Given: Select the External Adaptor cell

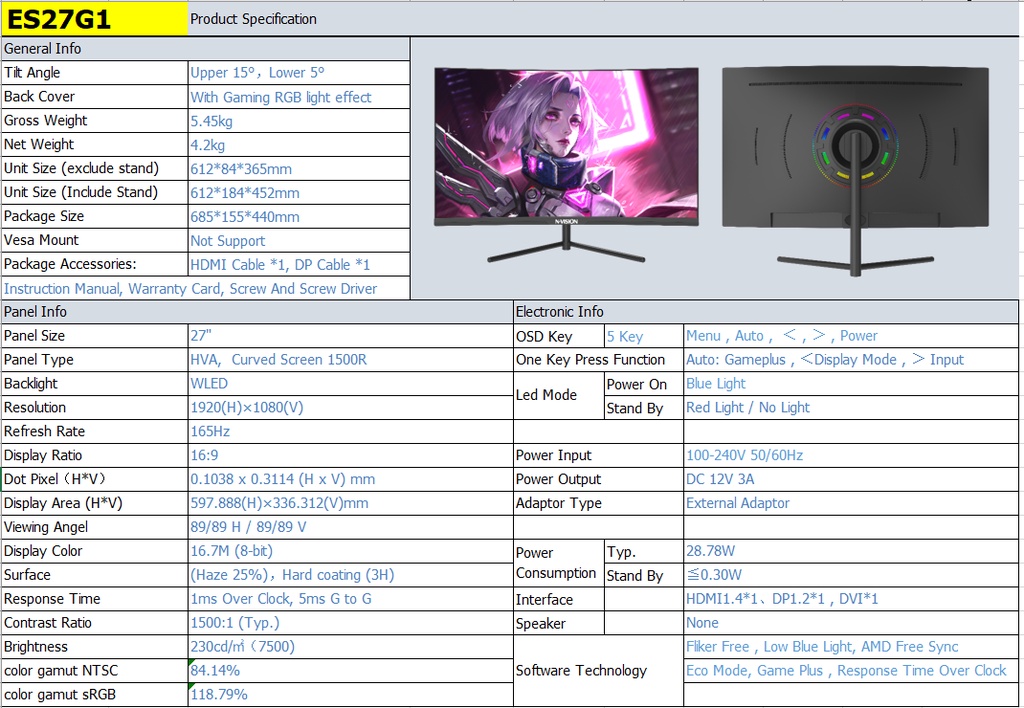Looking at the screenshot, I should point(852,503).
